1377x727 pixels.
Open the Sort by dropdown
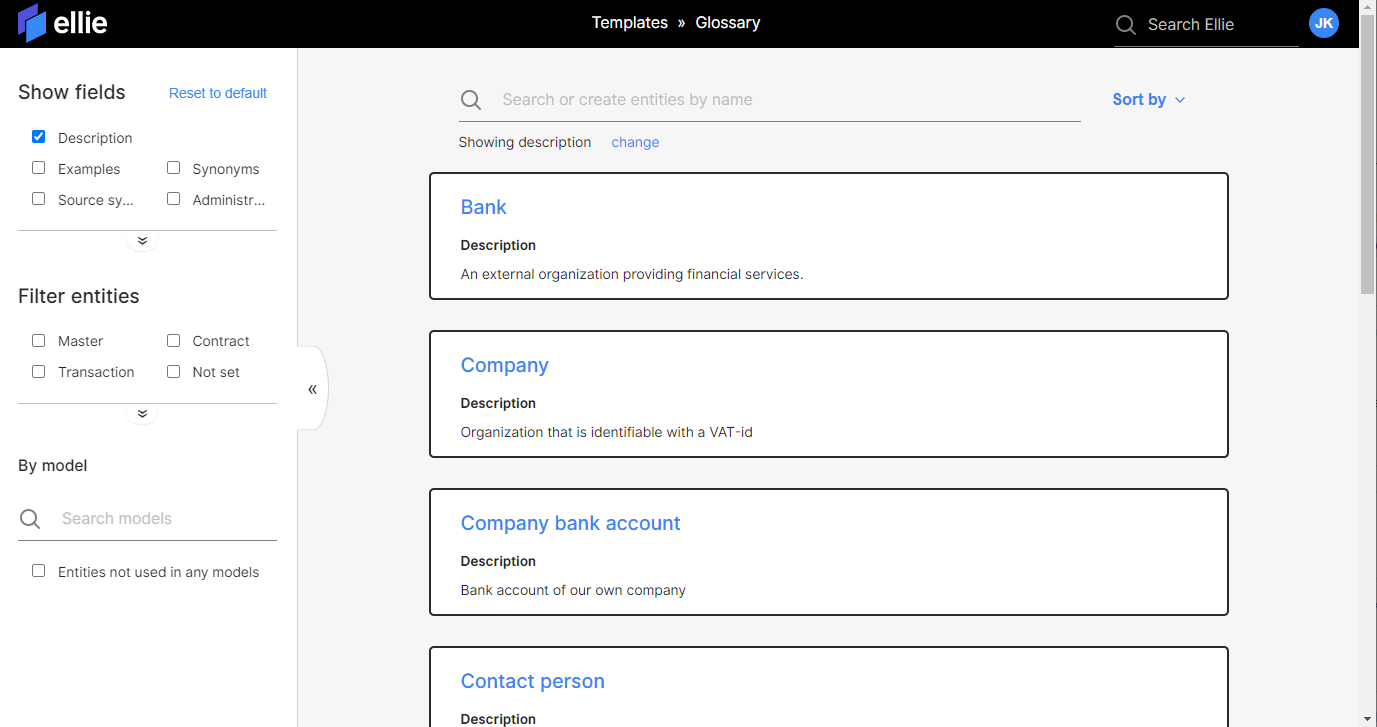[x=1148, y=100]
